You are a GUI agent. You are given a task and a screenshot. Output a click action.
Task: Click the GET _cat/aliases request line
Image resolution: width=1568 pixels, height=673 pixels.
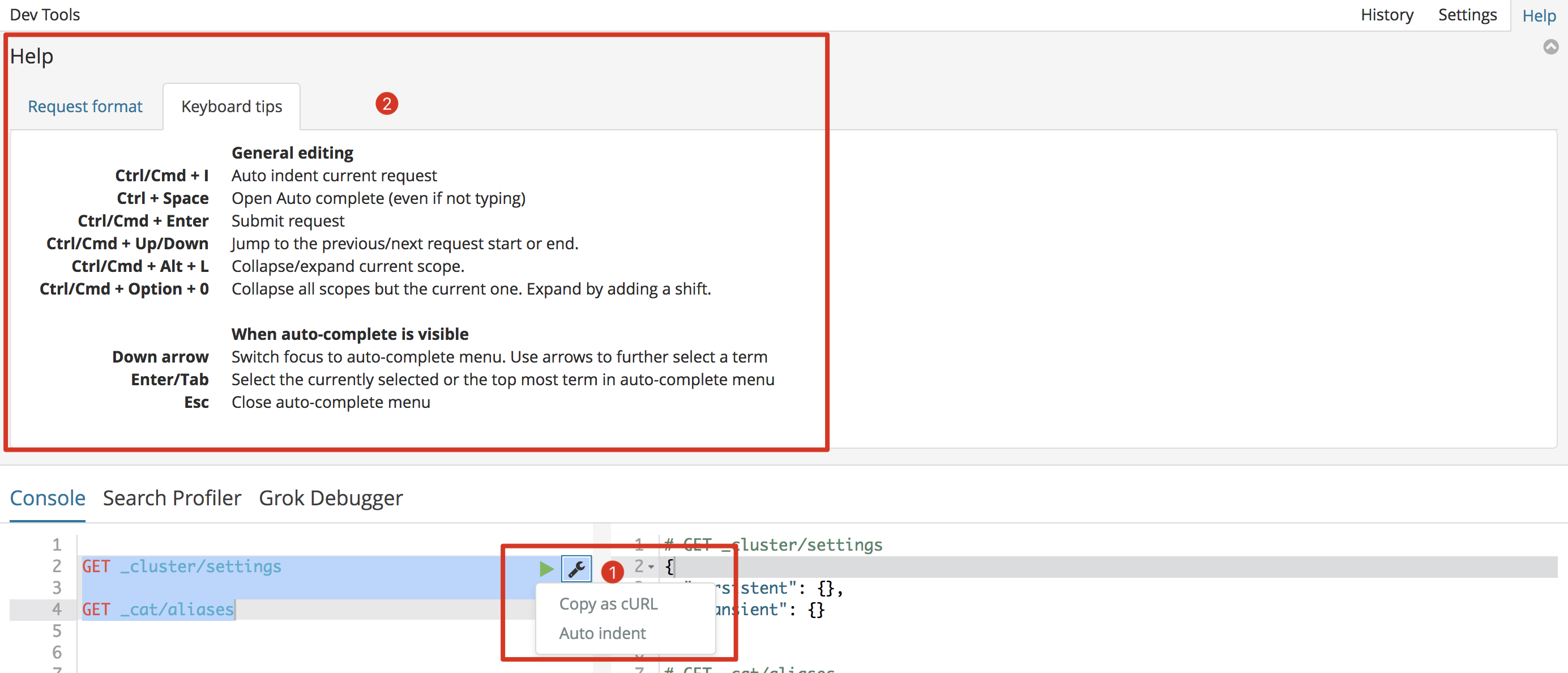(157, 610)
